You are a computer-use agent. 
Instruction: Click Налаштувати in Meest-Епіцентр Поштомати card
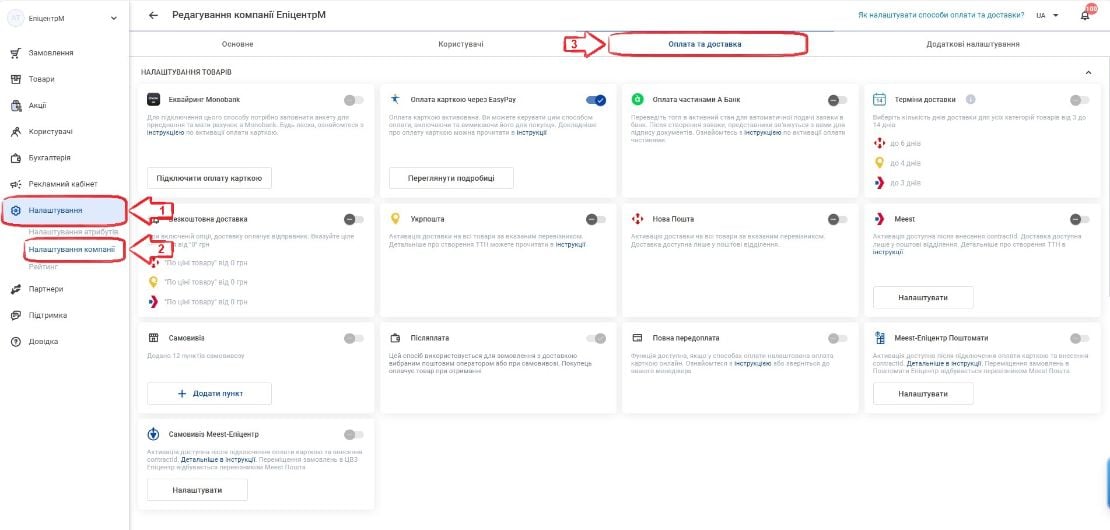pyautogui.click(x=923, y=393)
